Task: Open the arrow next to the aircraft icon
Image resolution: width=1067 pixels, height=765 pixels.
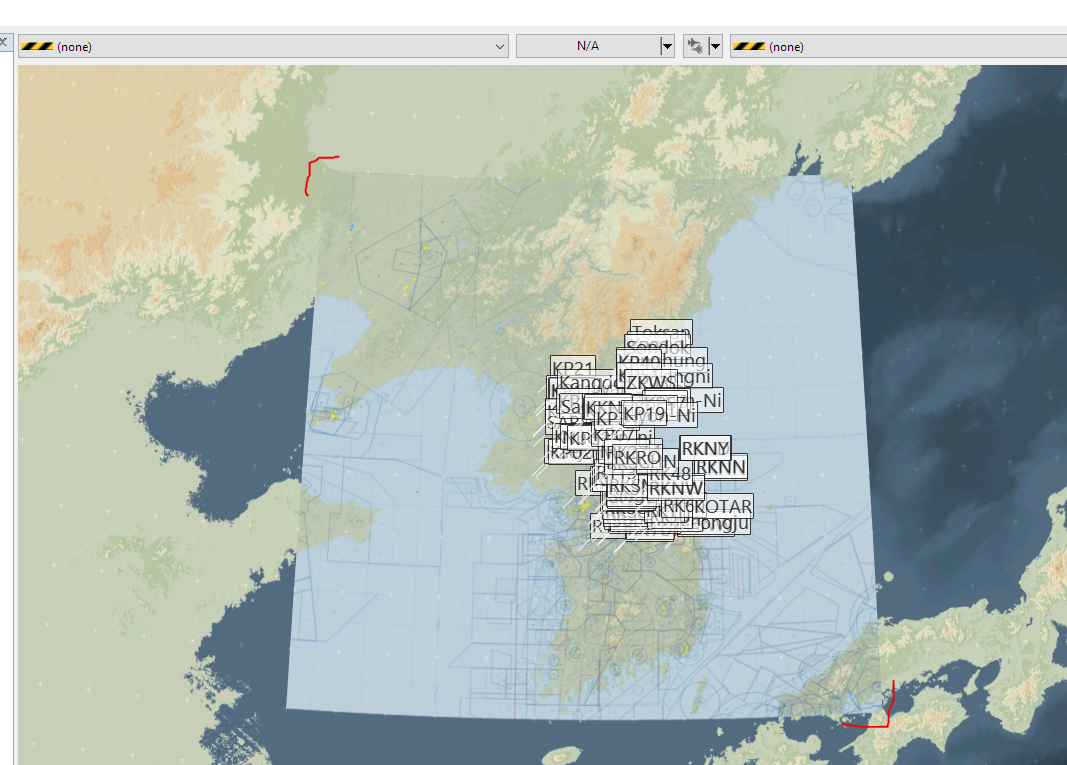Action: (x=715, y=46)
